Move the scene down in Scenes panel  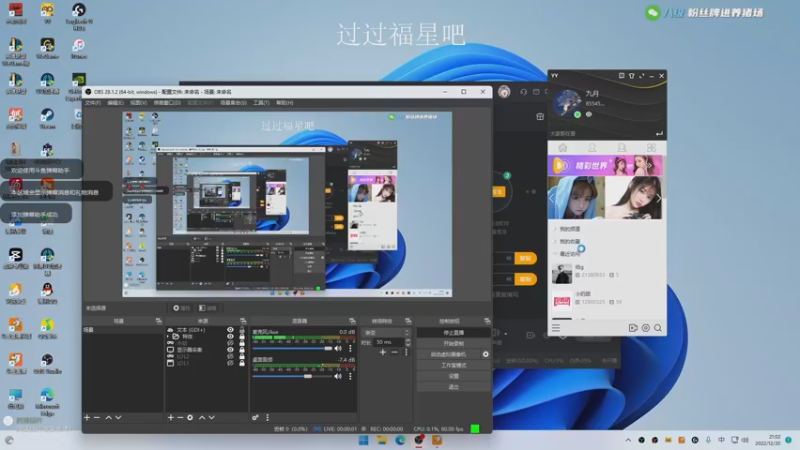(118, 417)
